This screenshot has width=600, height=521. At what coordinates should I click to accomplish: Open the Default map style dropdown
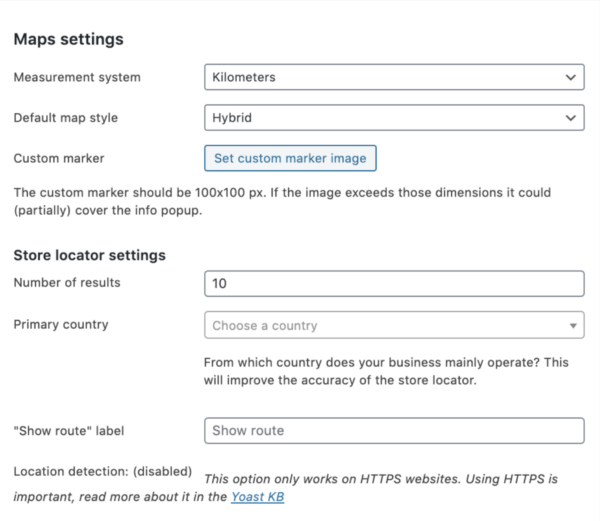point(394,117)
